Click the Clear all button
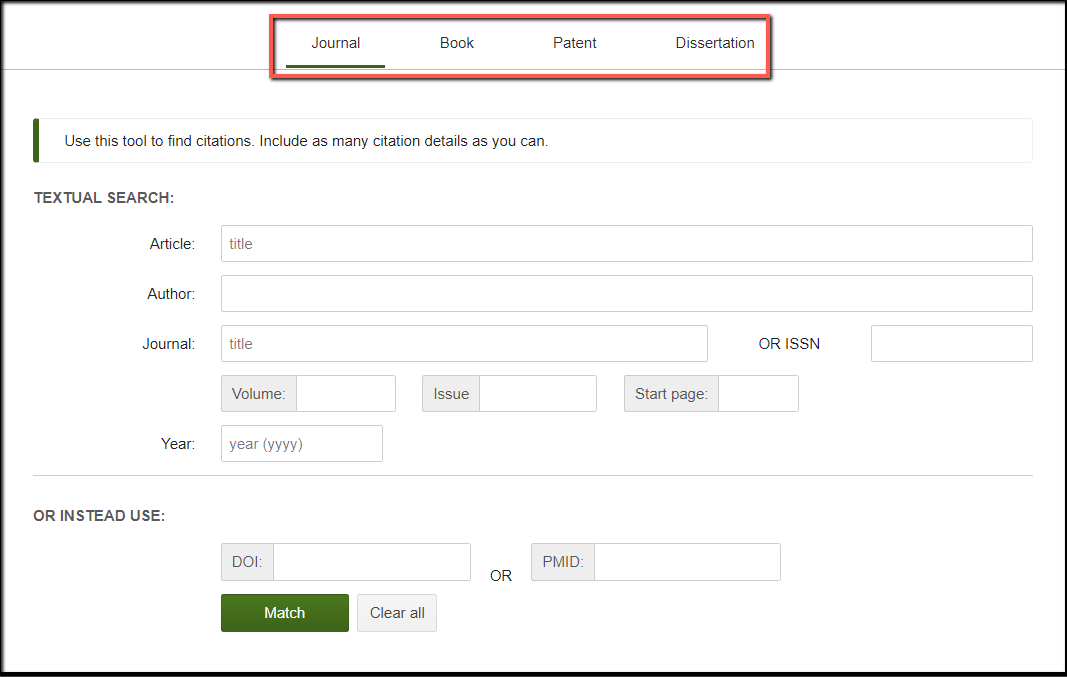The image size is (1067, 677). (x=397, y=613)
